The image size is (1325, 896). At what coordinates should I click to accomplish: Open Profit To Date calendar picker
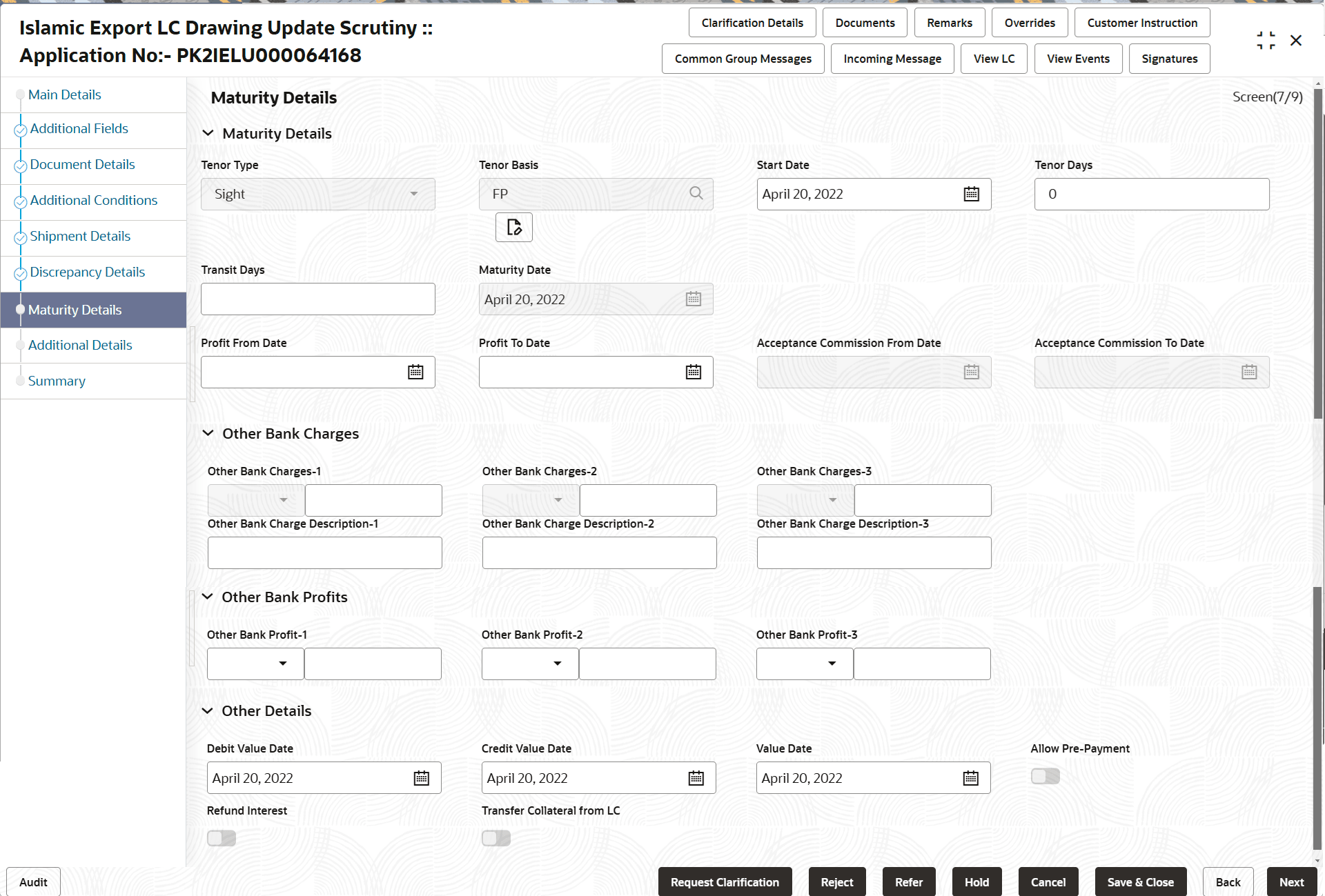coord(693,372)
